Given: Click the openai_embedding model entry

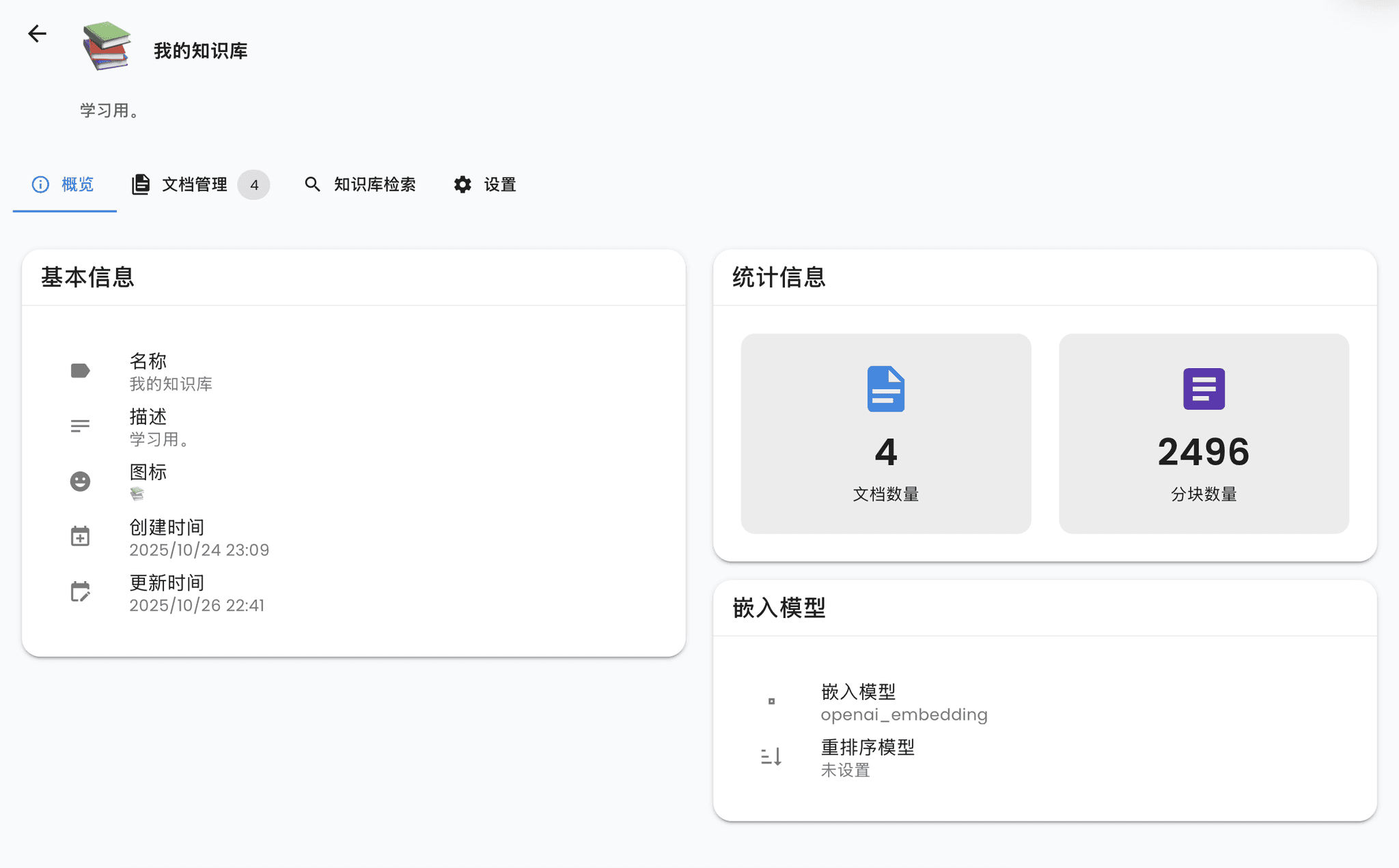Looking at the screenshot, I should (x=904, y=714).
